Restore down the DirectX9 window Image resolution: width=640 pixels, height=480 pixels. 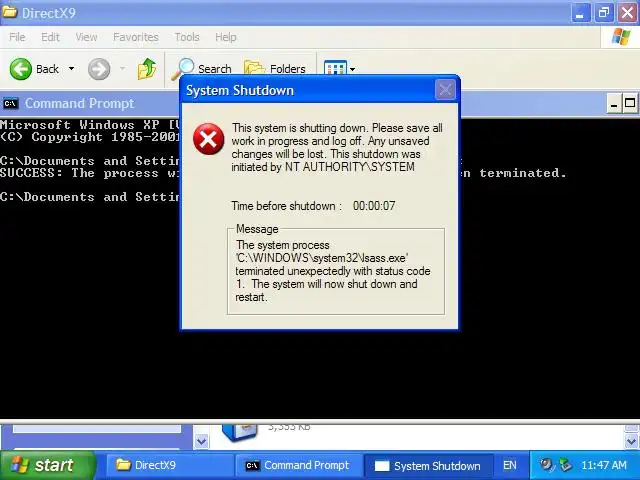(604, 13)
